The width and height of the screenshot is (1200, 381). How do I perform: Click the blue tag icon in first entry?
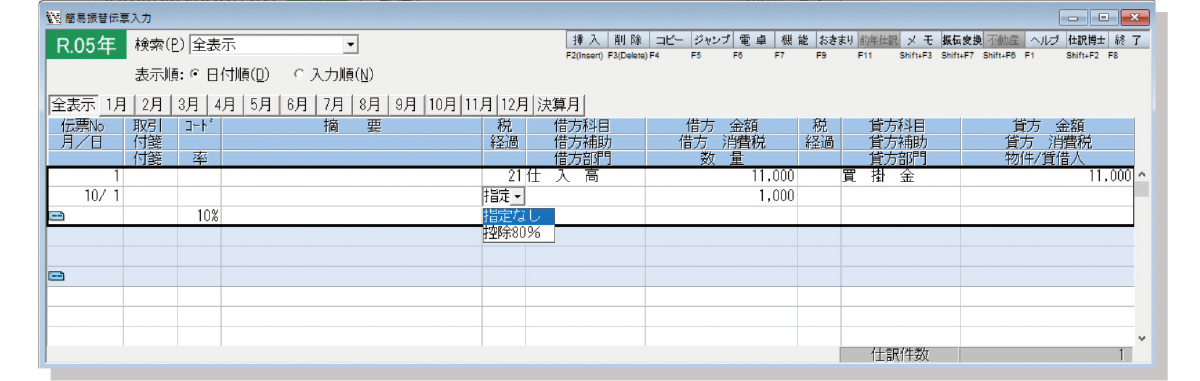pos(56,215)
